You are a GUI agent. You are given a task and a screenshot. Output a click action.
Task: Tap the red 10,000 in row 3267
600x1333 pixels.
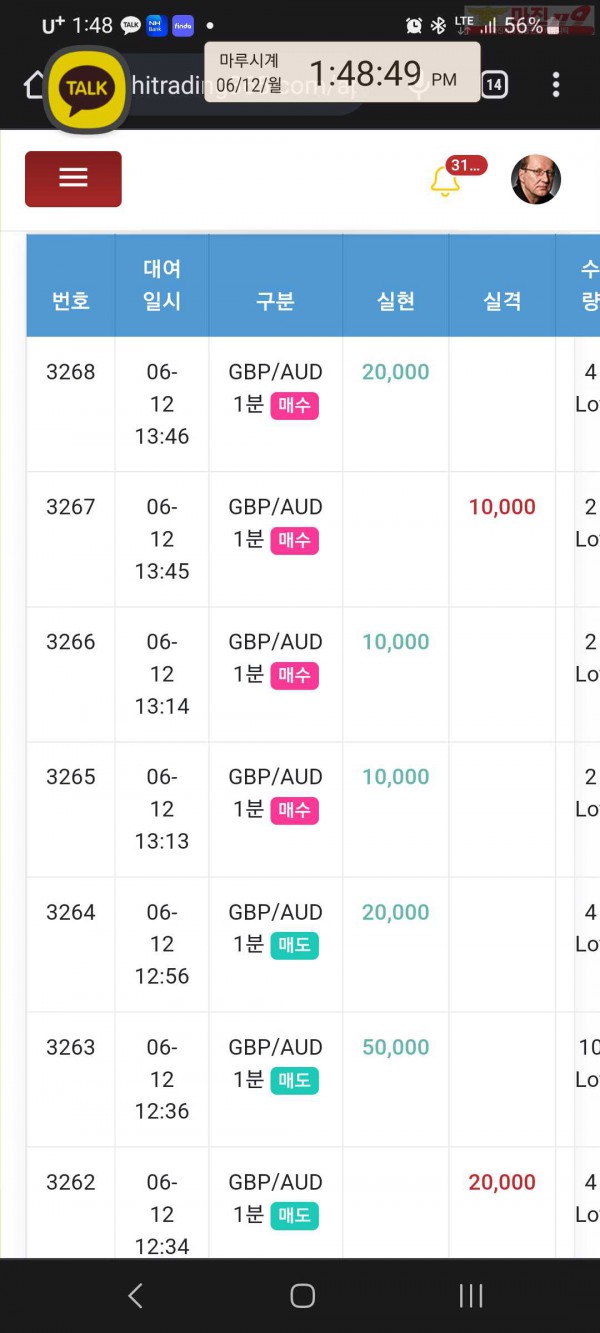pos(502,507)
